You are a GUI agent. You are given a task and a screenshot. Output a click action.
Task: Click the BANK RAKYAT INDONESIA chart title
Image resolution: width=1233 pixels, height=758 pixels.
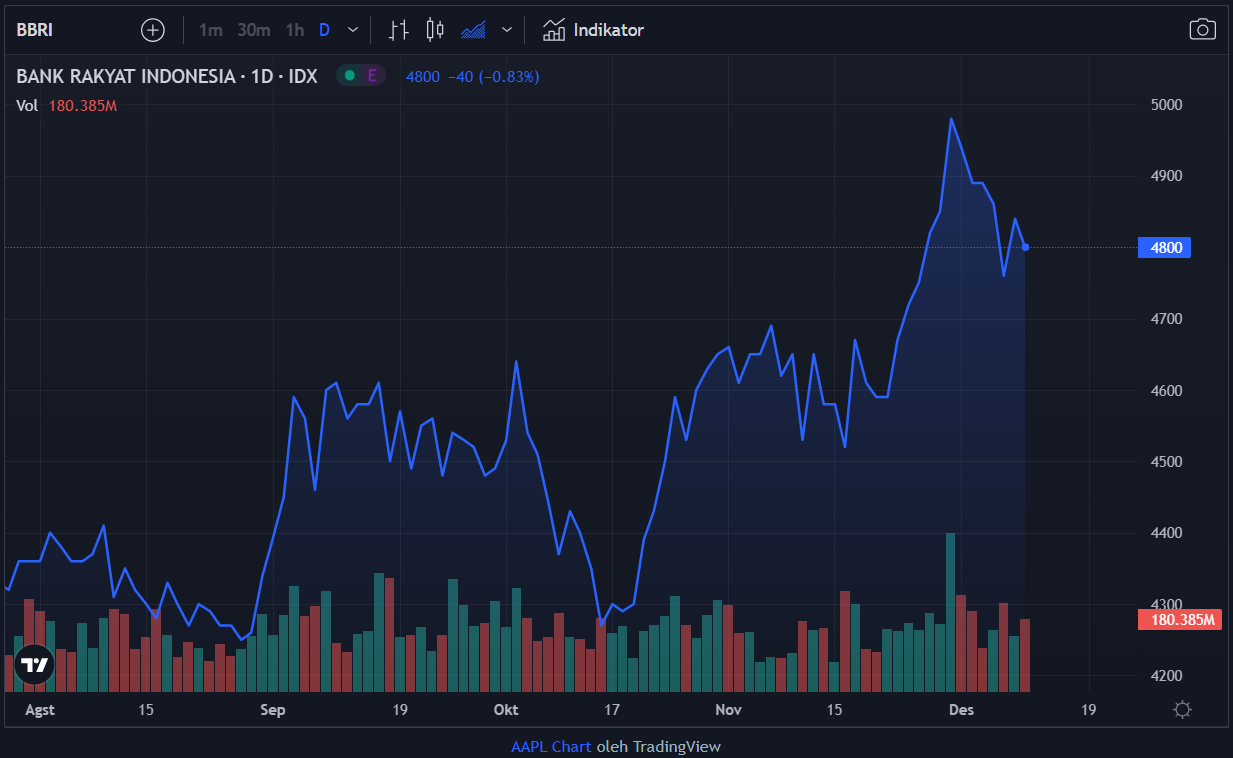167,76
